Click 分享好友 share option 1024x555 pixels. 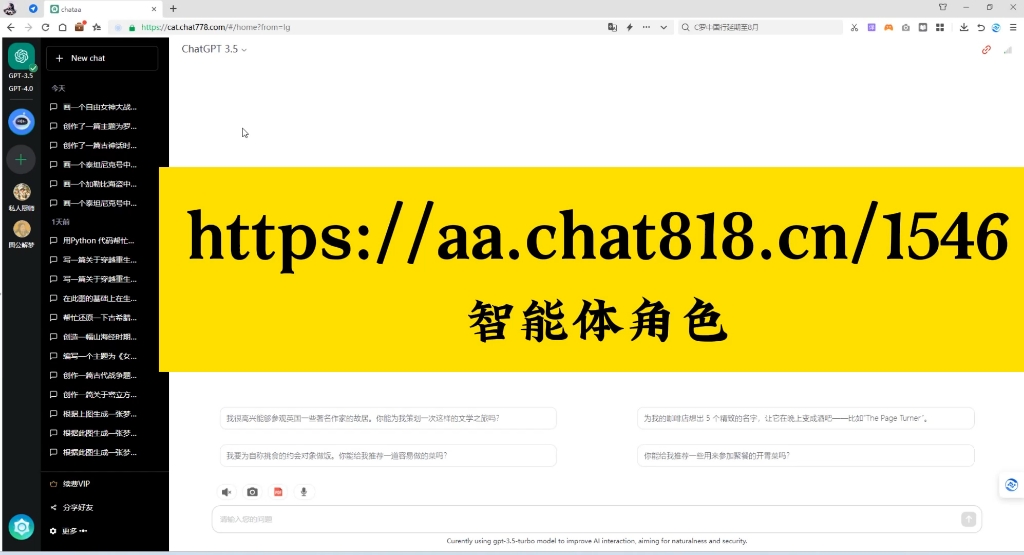(72, 507)
